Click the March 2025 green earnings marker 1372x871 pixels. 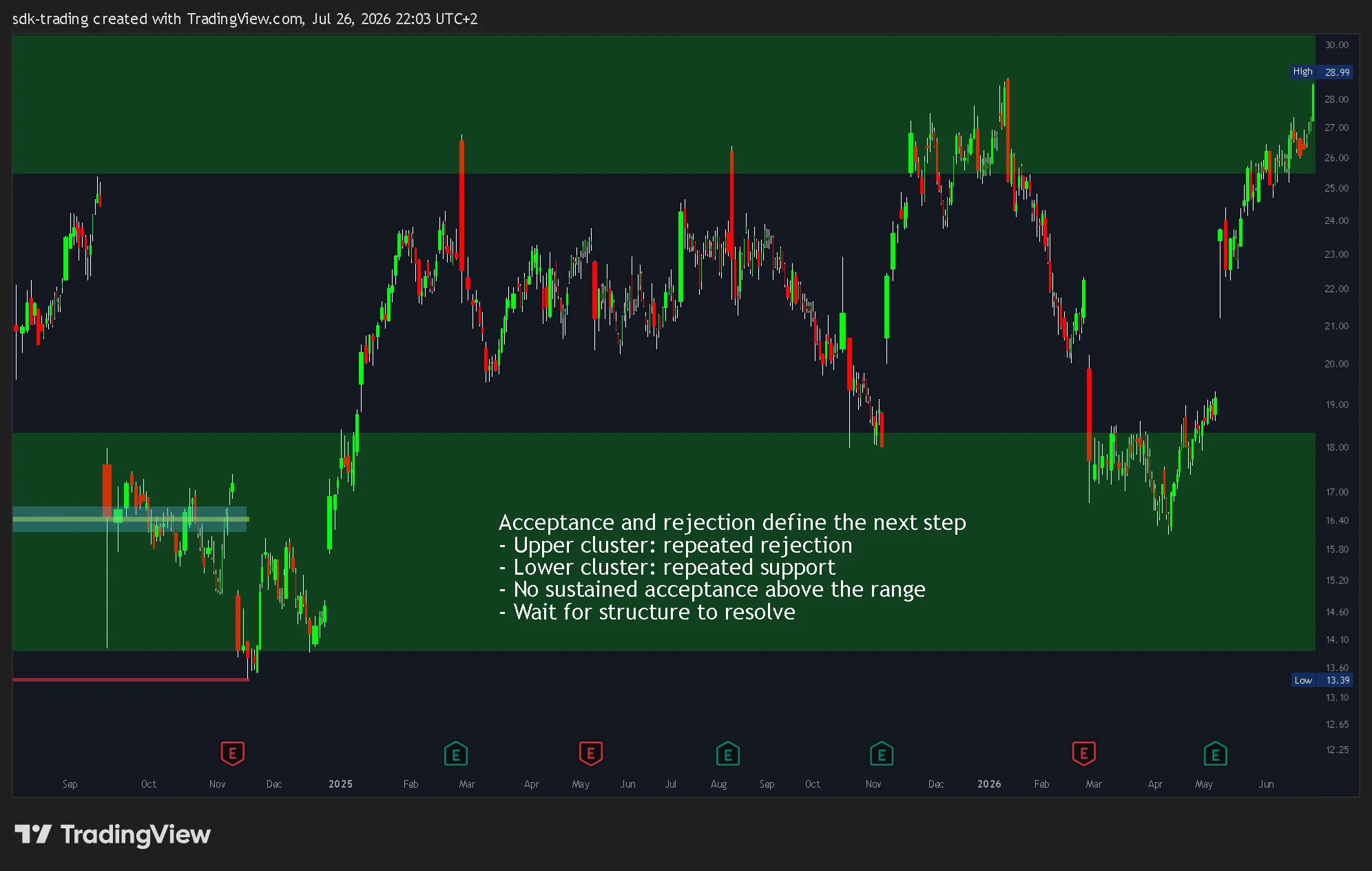click(456, 754)
